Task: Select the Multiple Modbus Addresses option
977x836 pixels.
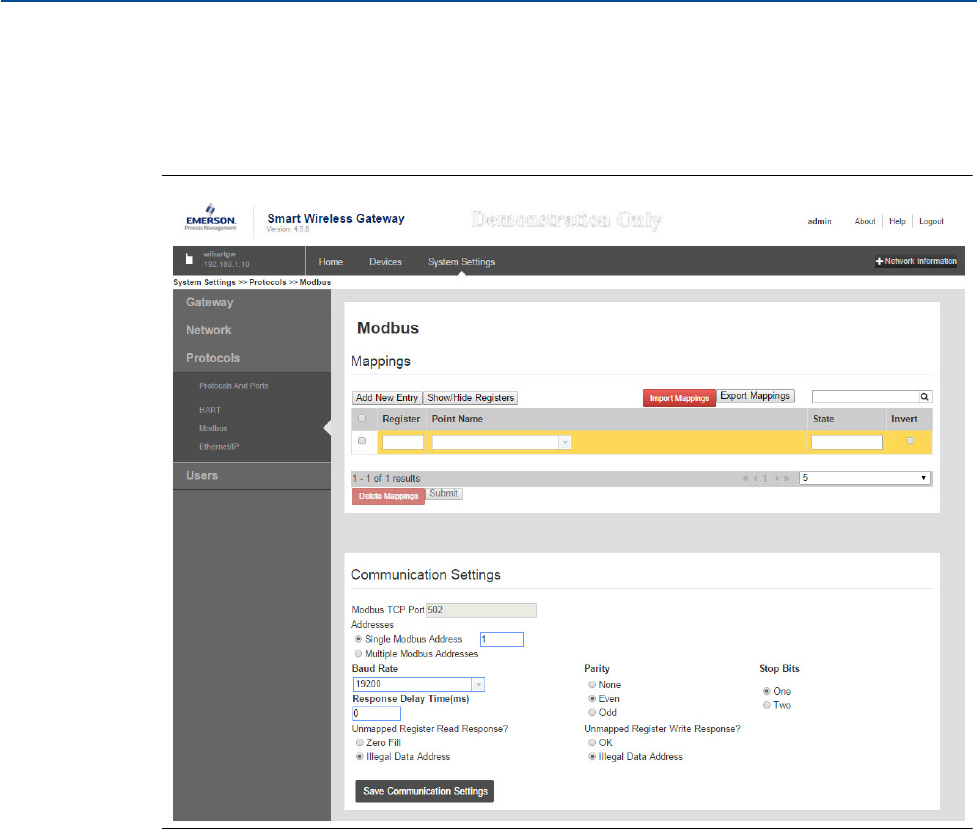Action: tap(359, 654)
